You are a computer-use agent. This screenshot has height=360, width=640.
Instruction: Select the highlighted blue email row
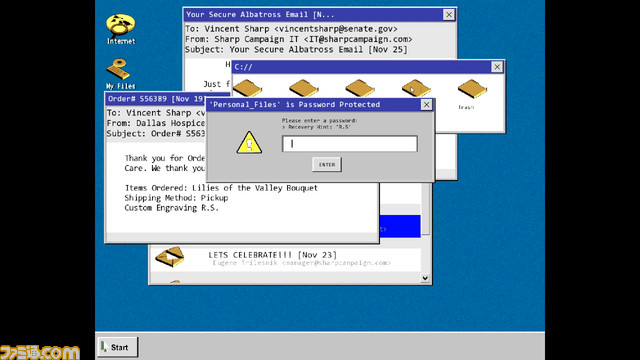(x=400, y=226)
